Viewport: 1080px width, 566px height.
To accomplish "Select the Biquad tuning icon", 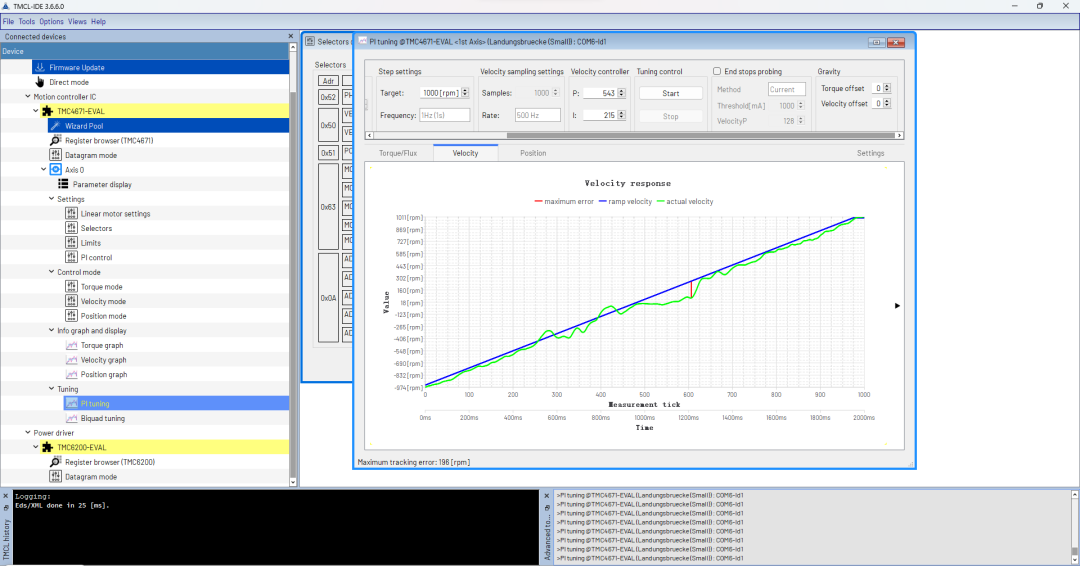I will pyautogui.click(x=71, y=419).
